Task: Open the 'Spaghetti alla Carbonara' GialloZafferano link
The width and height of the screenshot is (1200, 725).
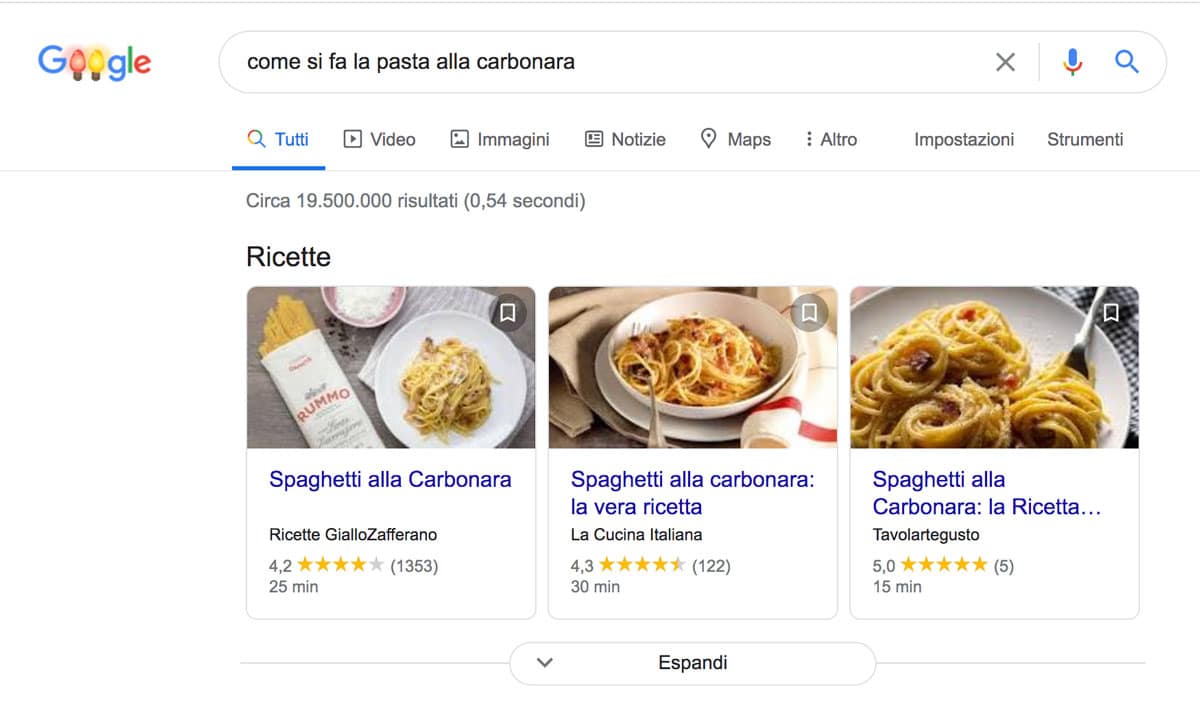Action: pyautogui.click(x=390, y=479)
